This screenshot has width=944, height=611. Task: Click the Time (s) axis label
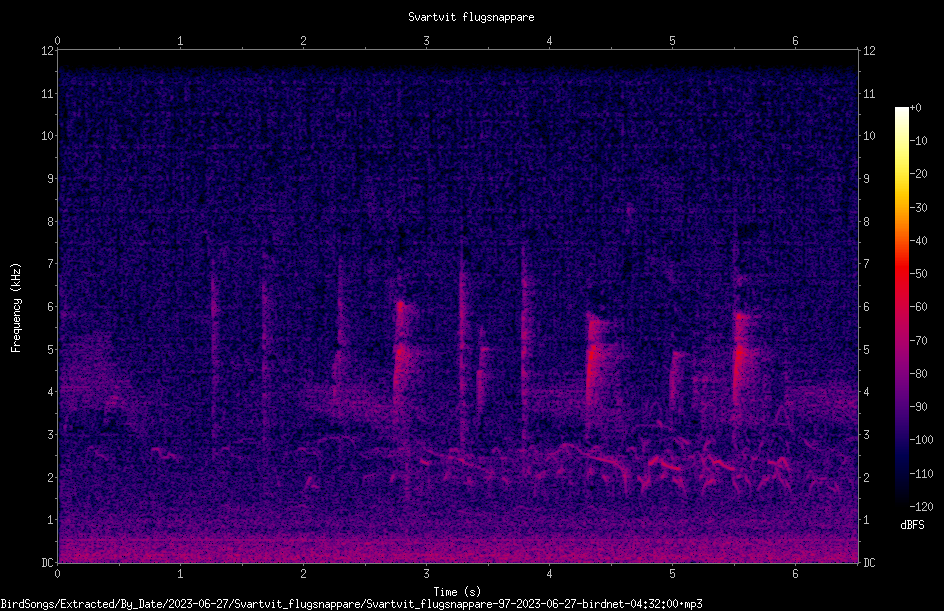(457, 592)
